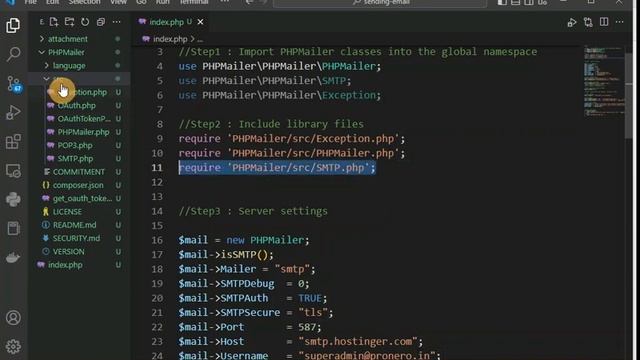This screenshot has height=360, width=640.
Task: Open the VERSION file
Action: 68,251
